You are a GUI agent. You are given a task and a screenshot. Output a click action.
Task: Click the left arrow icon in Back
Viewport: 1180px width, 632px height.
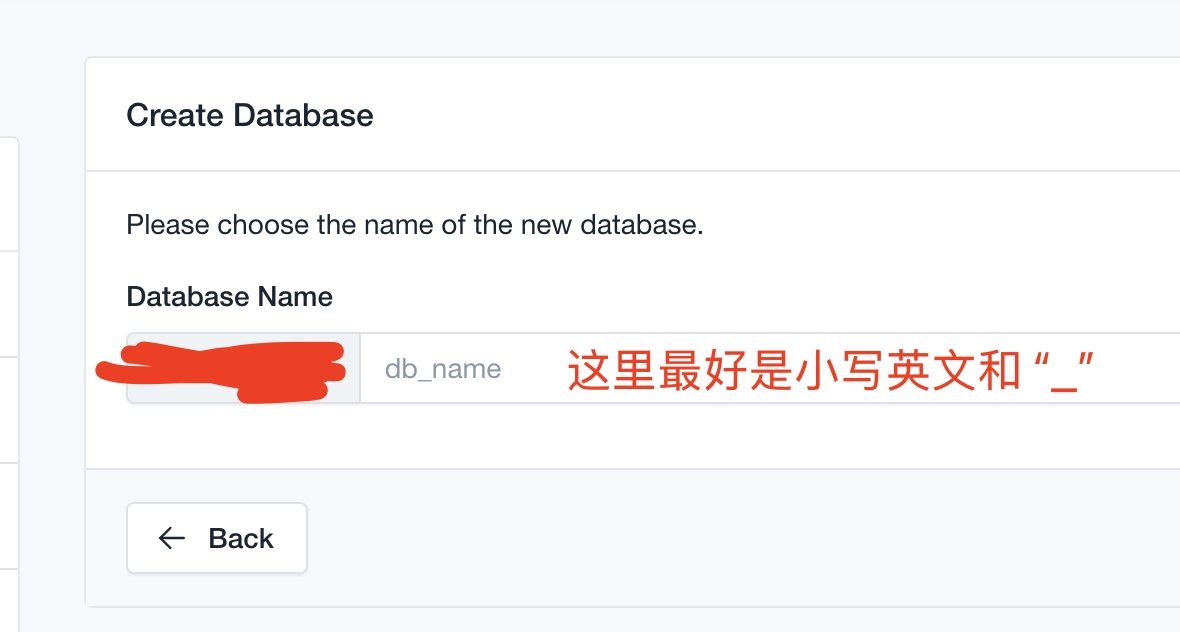172,538
